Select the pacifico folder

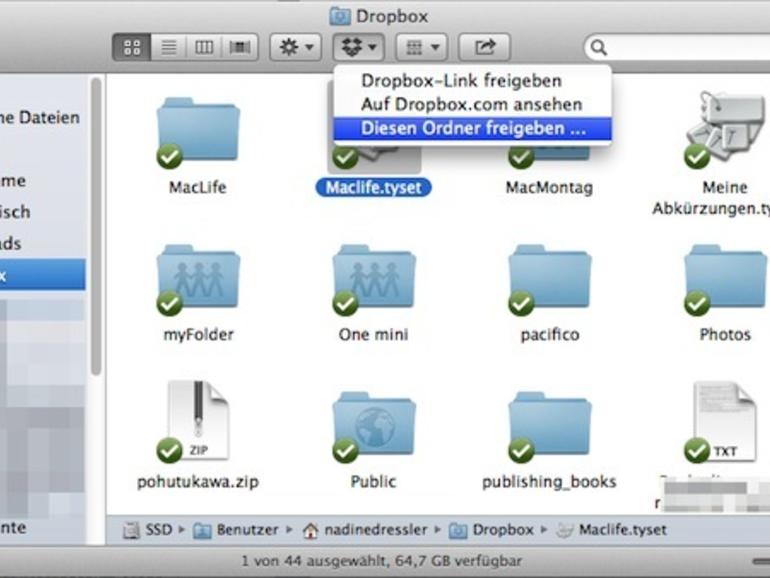[550, 280]
